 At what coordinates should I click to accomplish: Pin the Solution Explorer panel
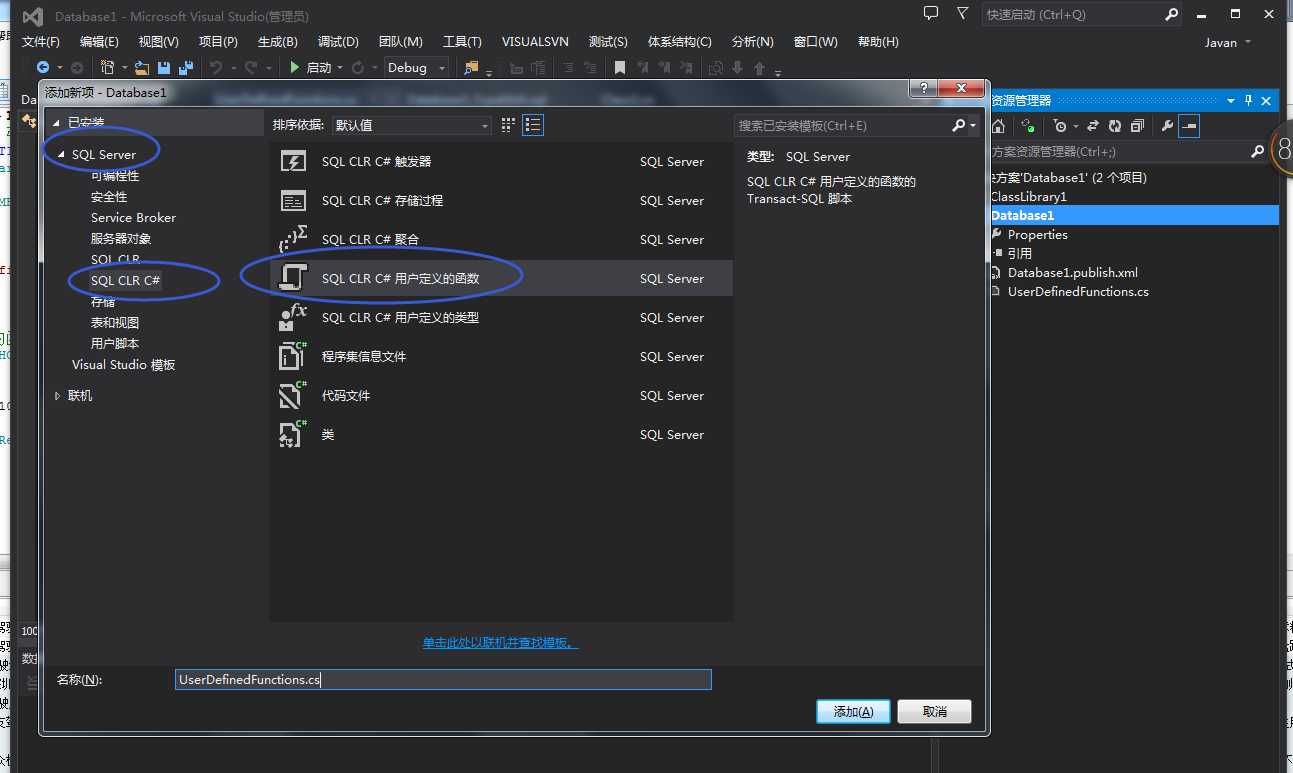coord(1248,101)
